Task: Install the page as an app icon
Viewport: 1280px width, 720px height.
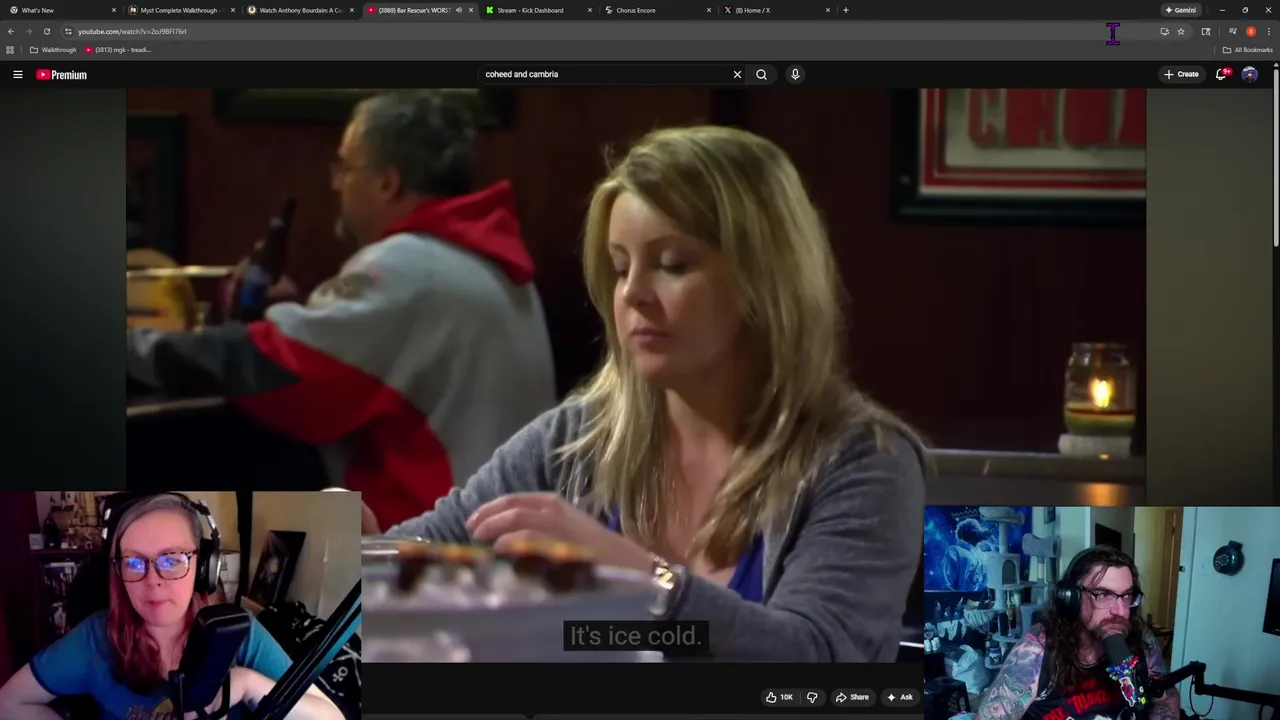Action: (1164, 31)
